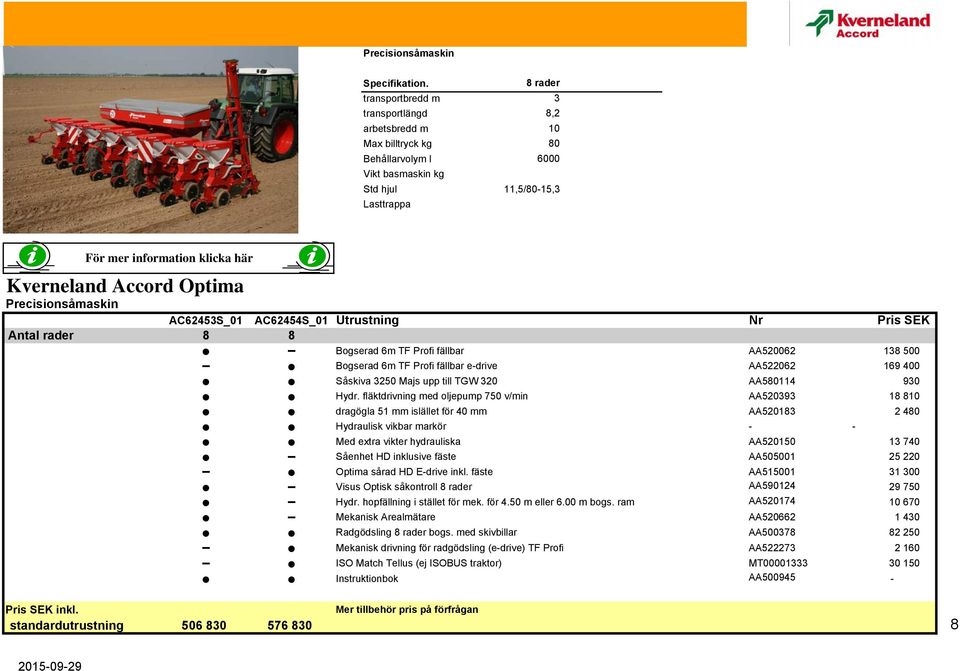Select the 'Specifikation.' header

(x=396, y=83)
